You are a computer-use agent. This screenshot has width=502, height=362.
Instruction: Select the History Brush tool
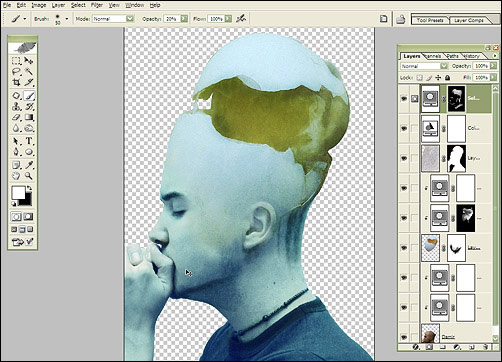coord(29,107)
